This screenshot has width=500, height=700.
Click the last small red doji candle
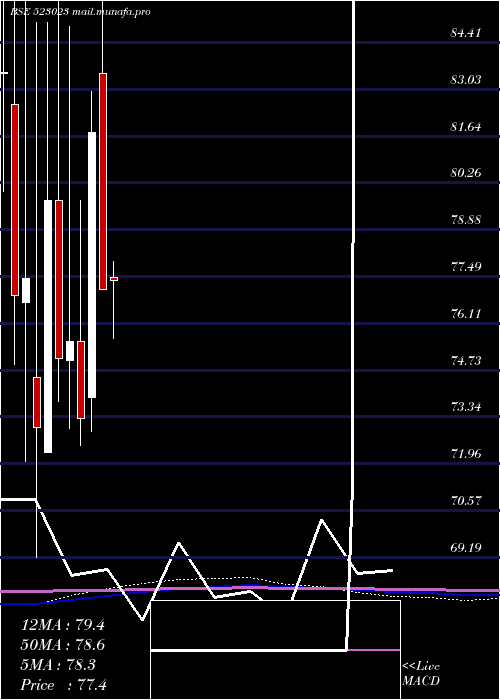coord(114,279)
